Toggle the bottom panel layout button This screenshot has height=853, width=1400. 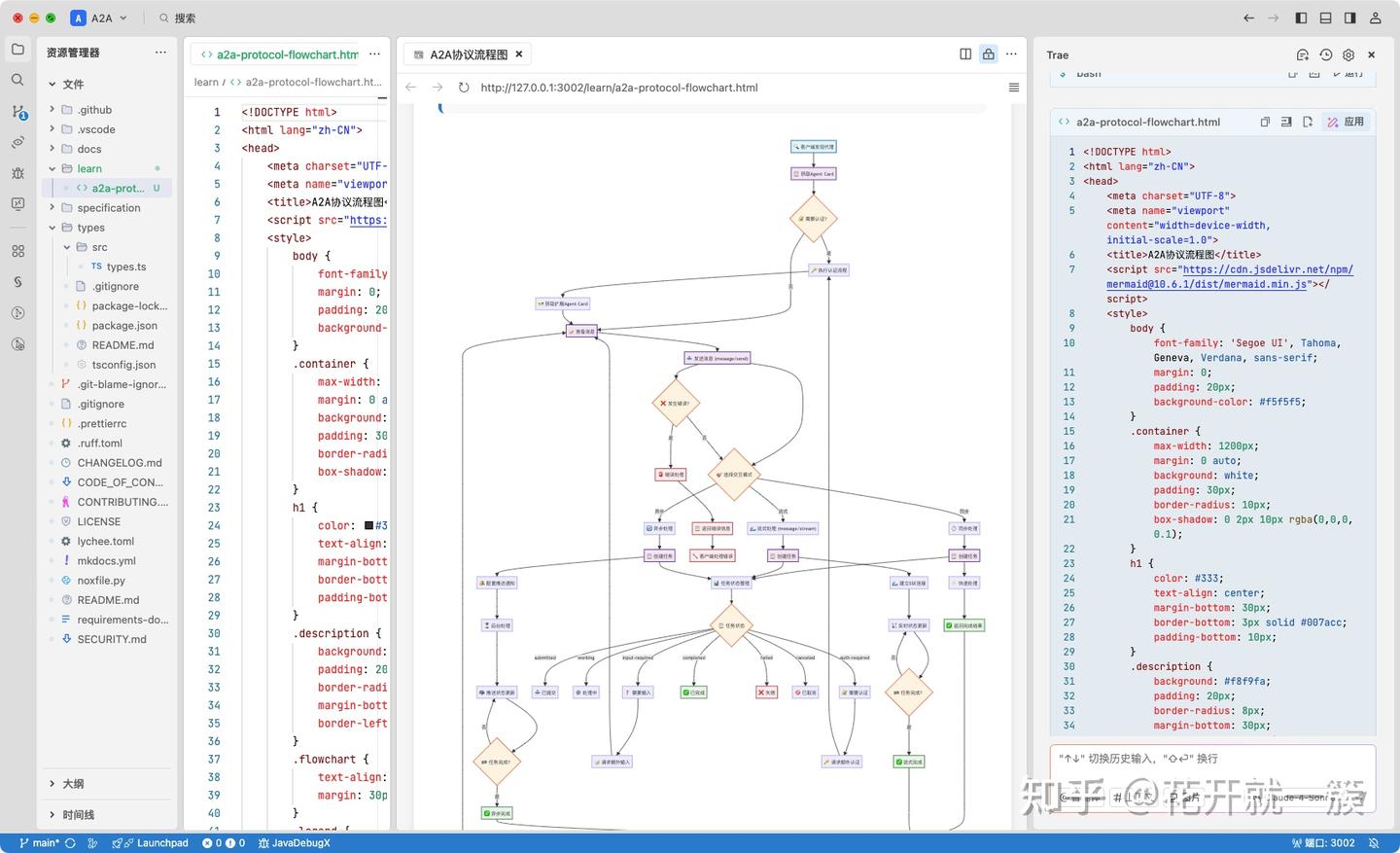[x=1325, y=18]
